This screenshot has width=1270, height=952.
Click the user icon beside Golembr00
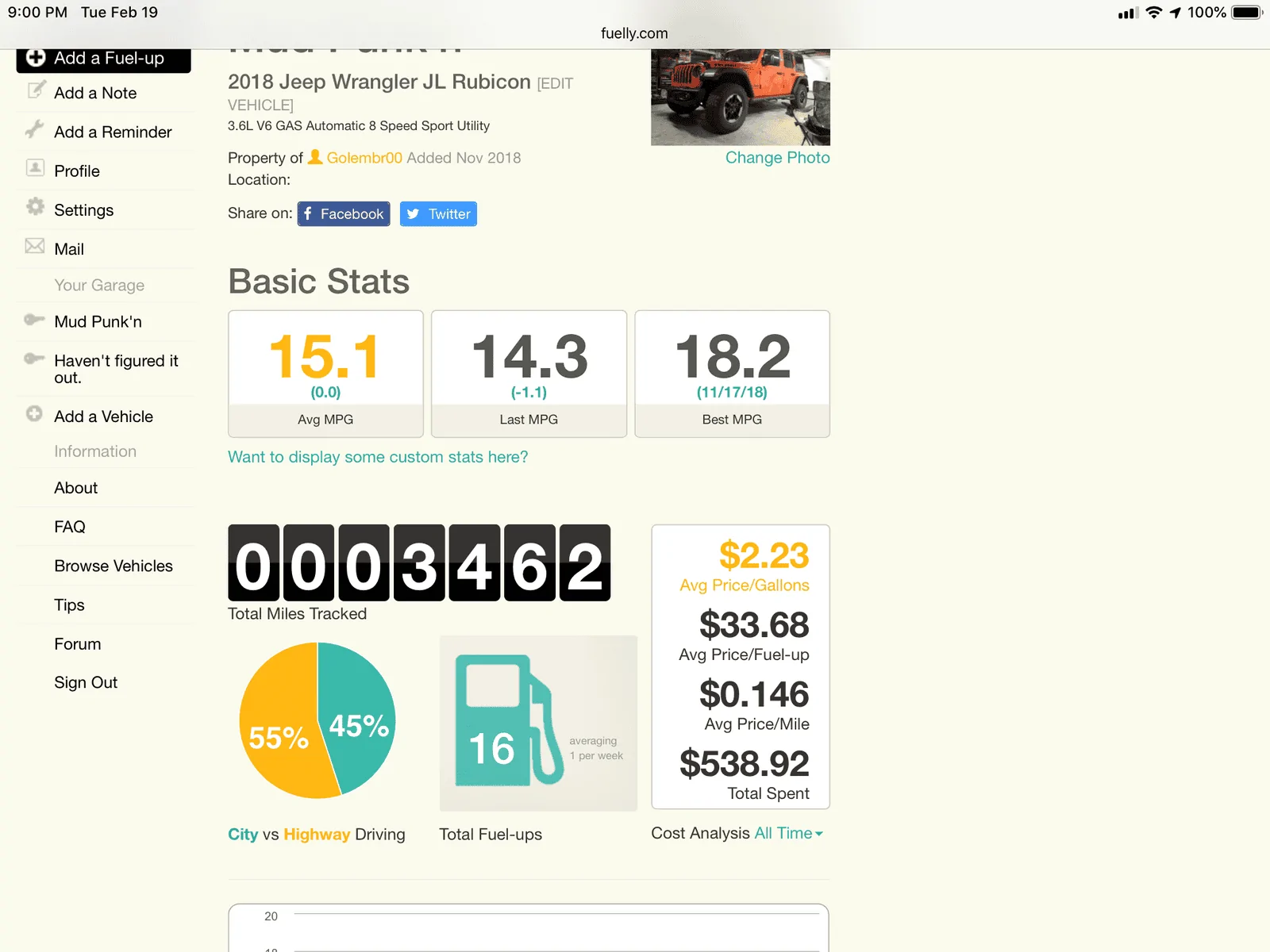click(315, 157)
